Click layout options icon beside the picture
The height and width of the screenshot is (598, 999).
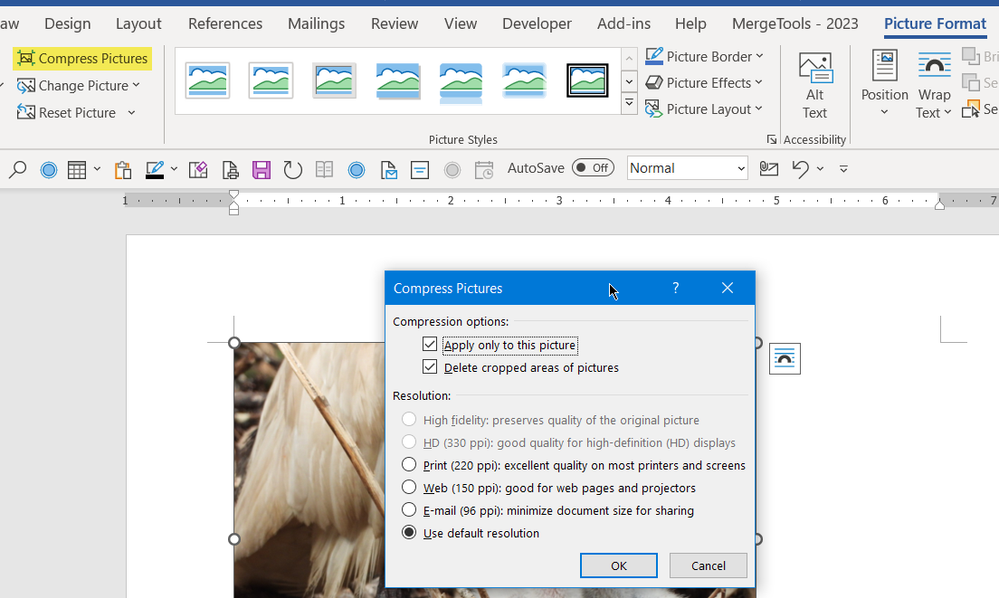click(785, 359)
